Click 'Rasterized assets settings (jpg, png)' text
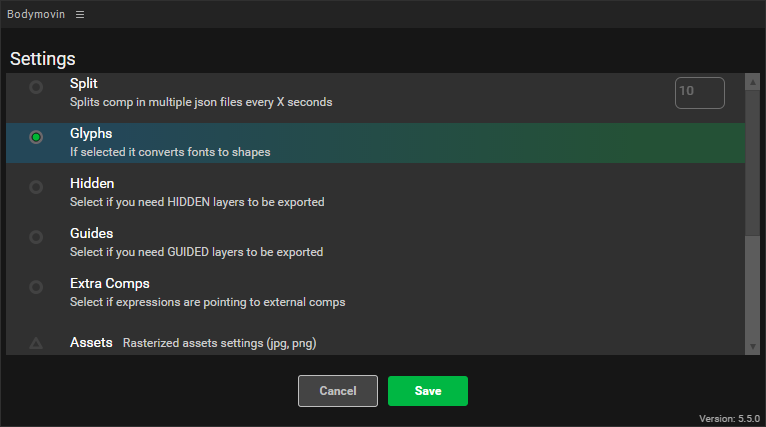766x427 pixels. tap(219, 343)
